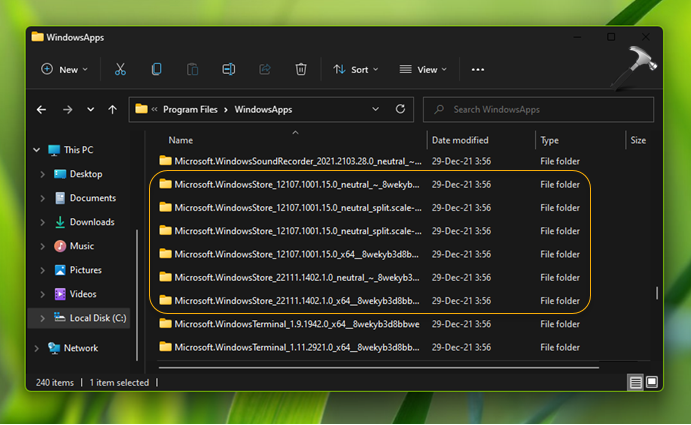Open the See more ellipsis menu
The image size is (691, 425).
pos(478,69)
